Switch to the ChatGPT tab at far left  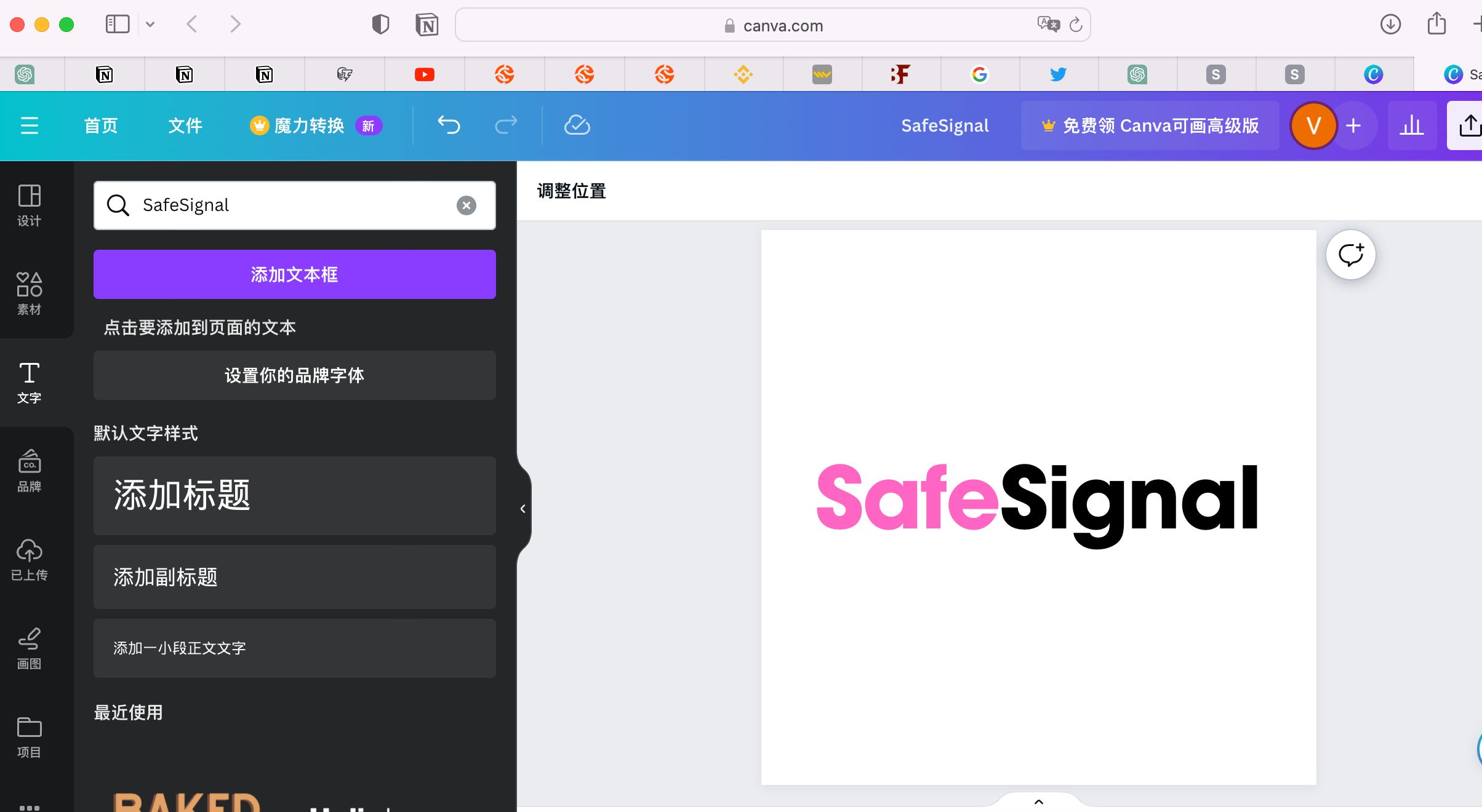tap(25, 74)
